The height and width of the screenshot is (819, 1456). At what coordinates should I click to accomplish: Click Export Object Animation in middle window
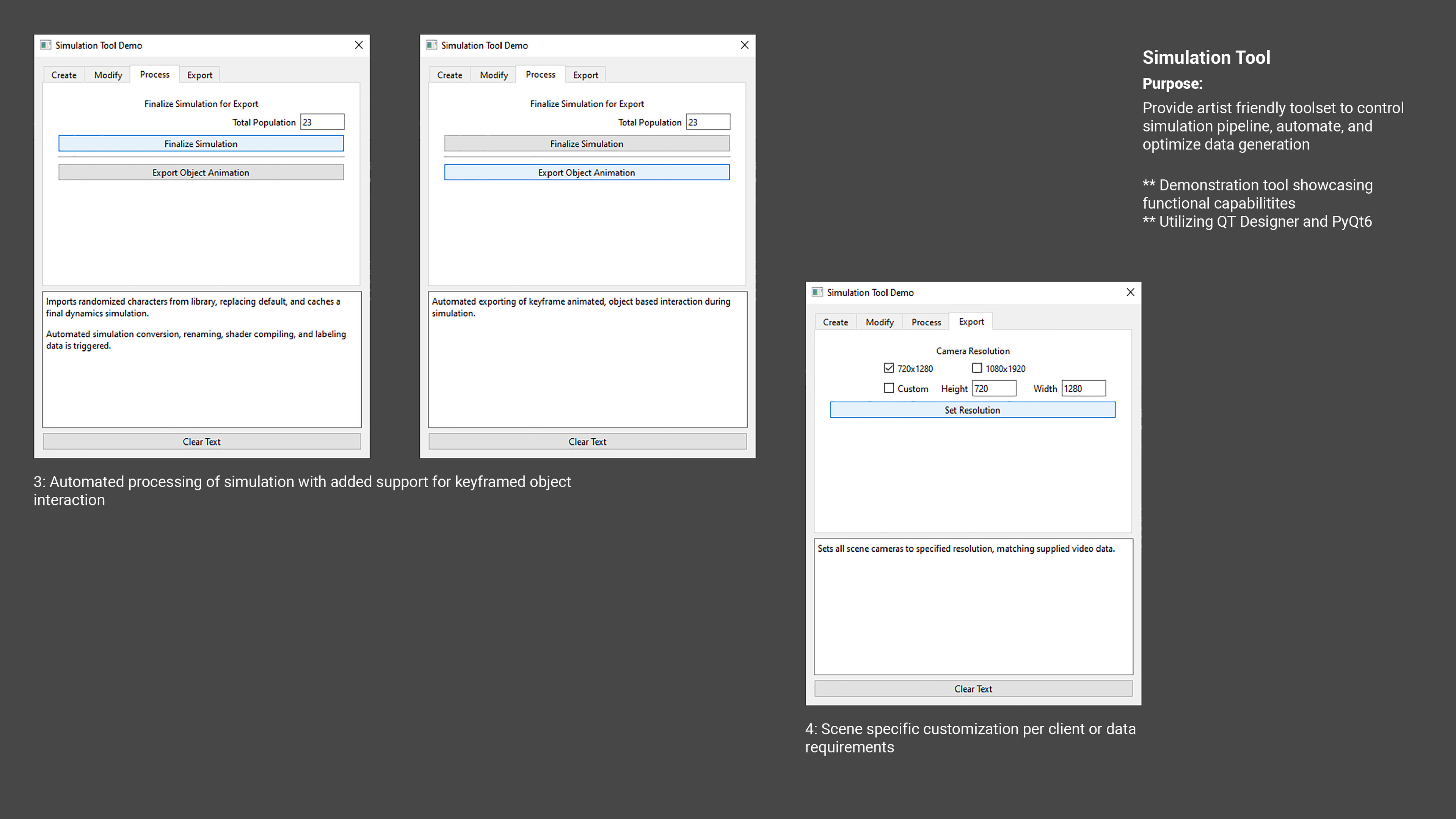tap(587, 173)
